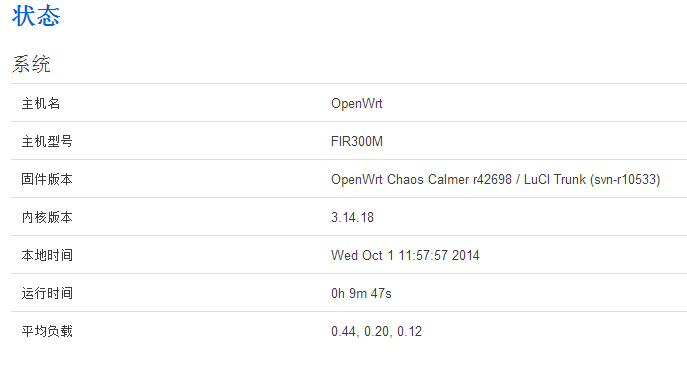Click the 状态 page heading
Viewport: 687px width, 370px height.
(36, 16)
